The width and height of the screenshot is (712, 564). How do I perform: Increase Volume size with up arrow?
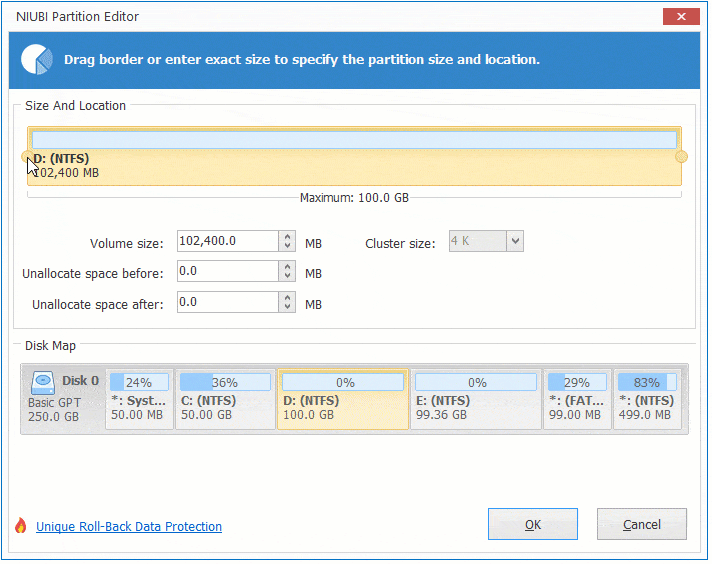[x=288, y=236]
